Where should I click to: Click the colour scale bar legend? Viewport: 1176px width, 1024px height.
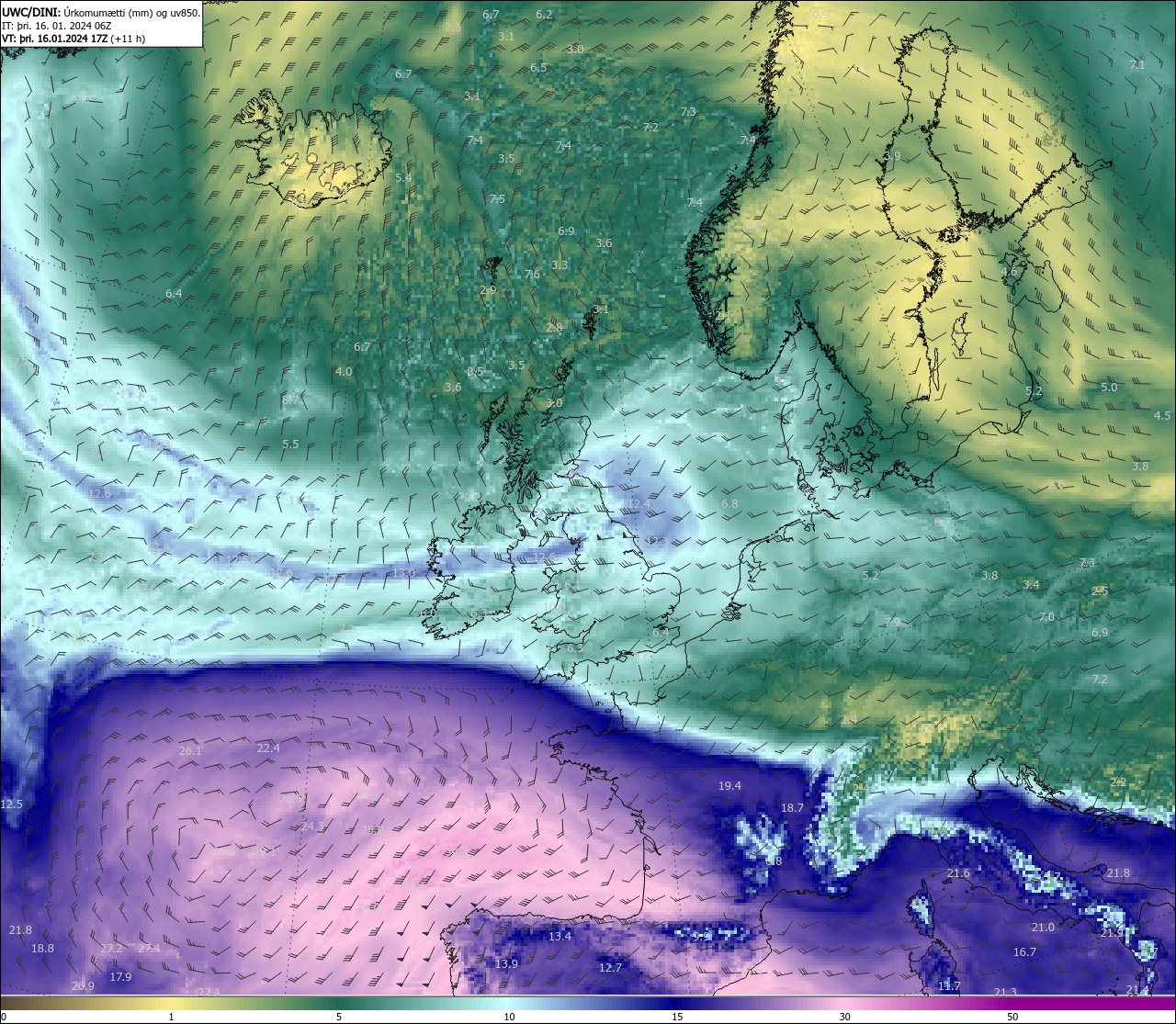588,1004
